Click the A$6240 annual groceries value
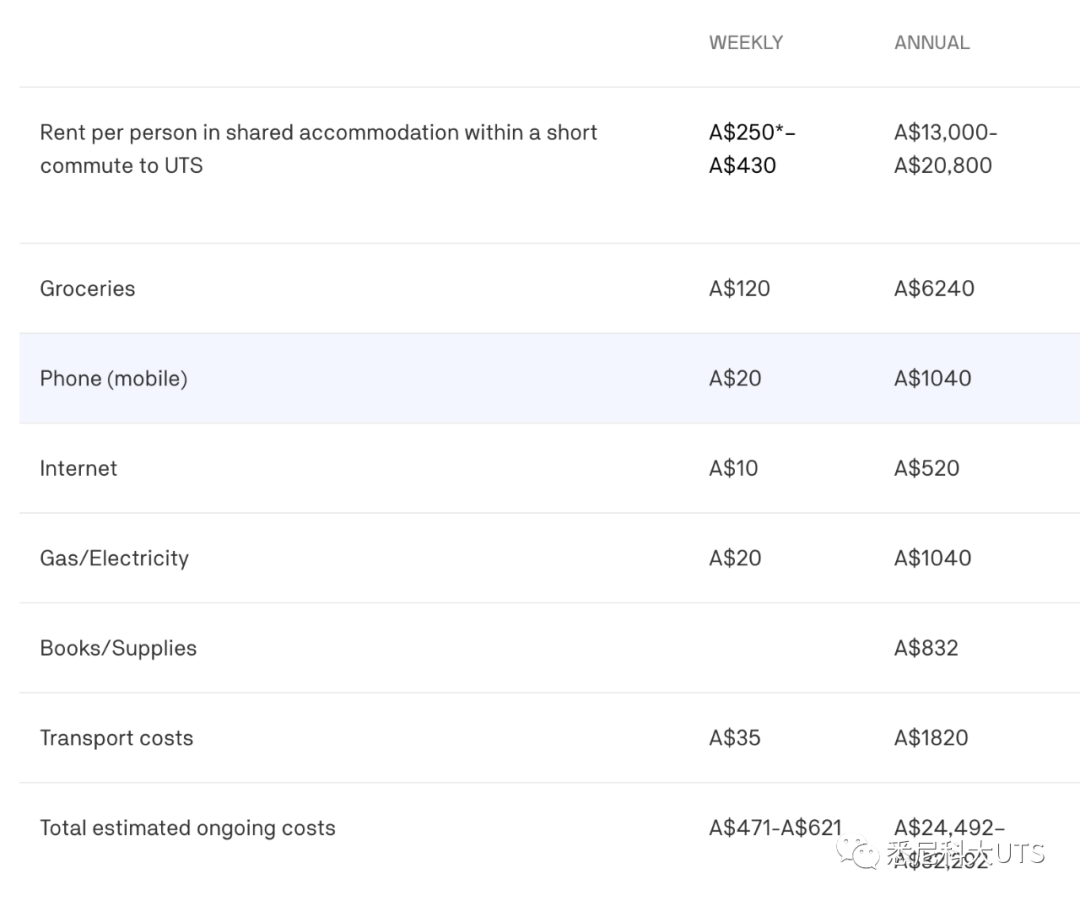1080x901 pixels. [934, 288]
